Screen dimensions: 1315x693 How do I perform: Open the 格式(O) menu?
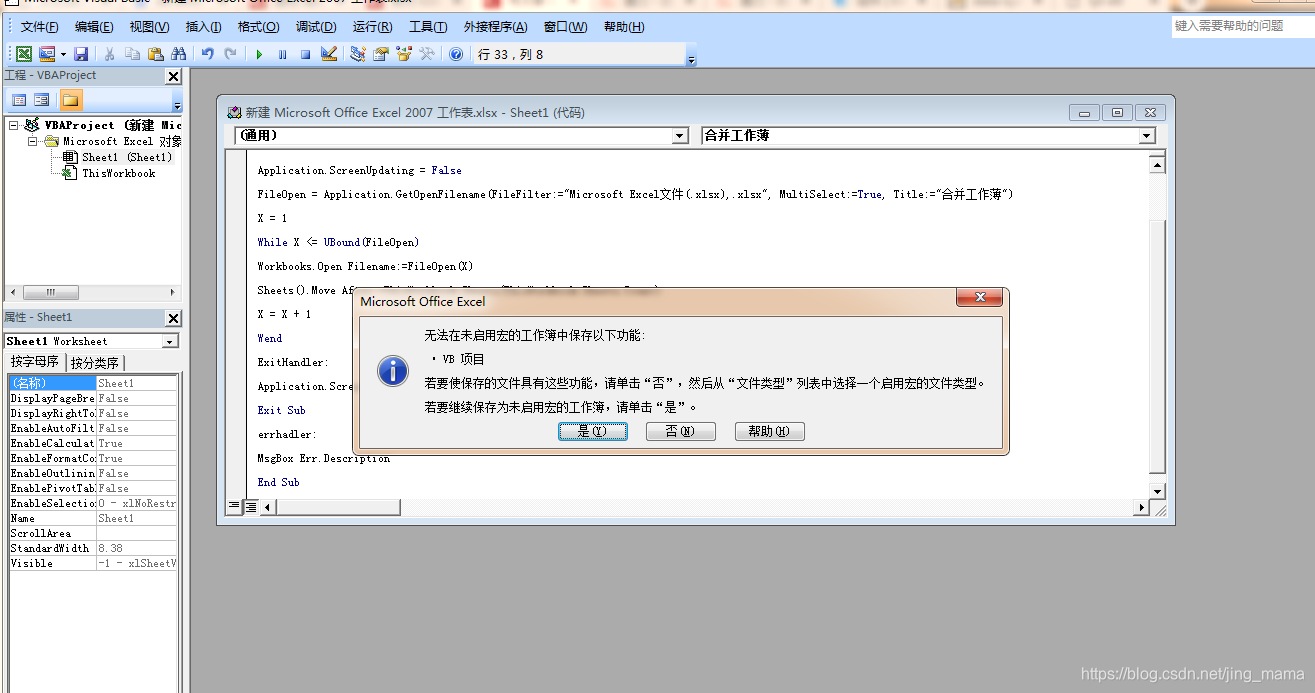258,27
